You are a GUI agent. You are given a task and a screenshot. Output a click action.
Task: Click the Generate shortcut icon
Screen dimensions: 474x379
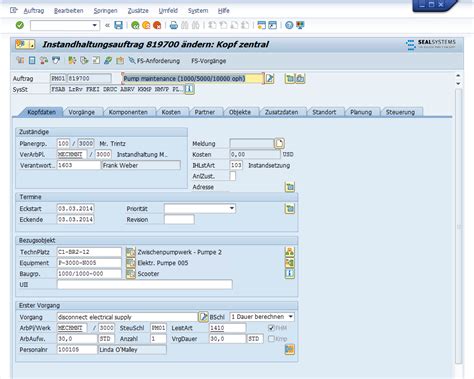[x=273, y=25]
